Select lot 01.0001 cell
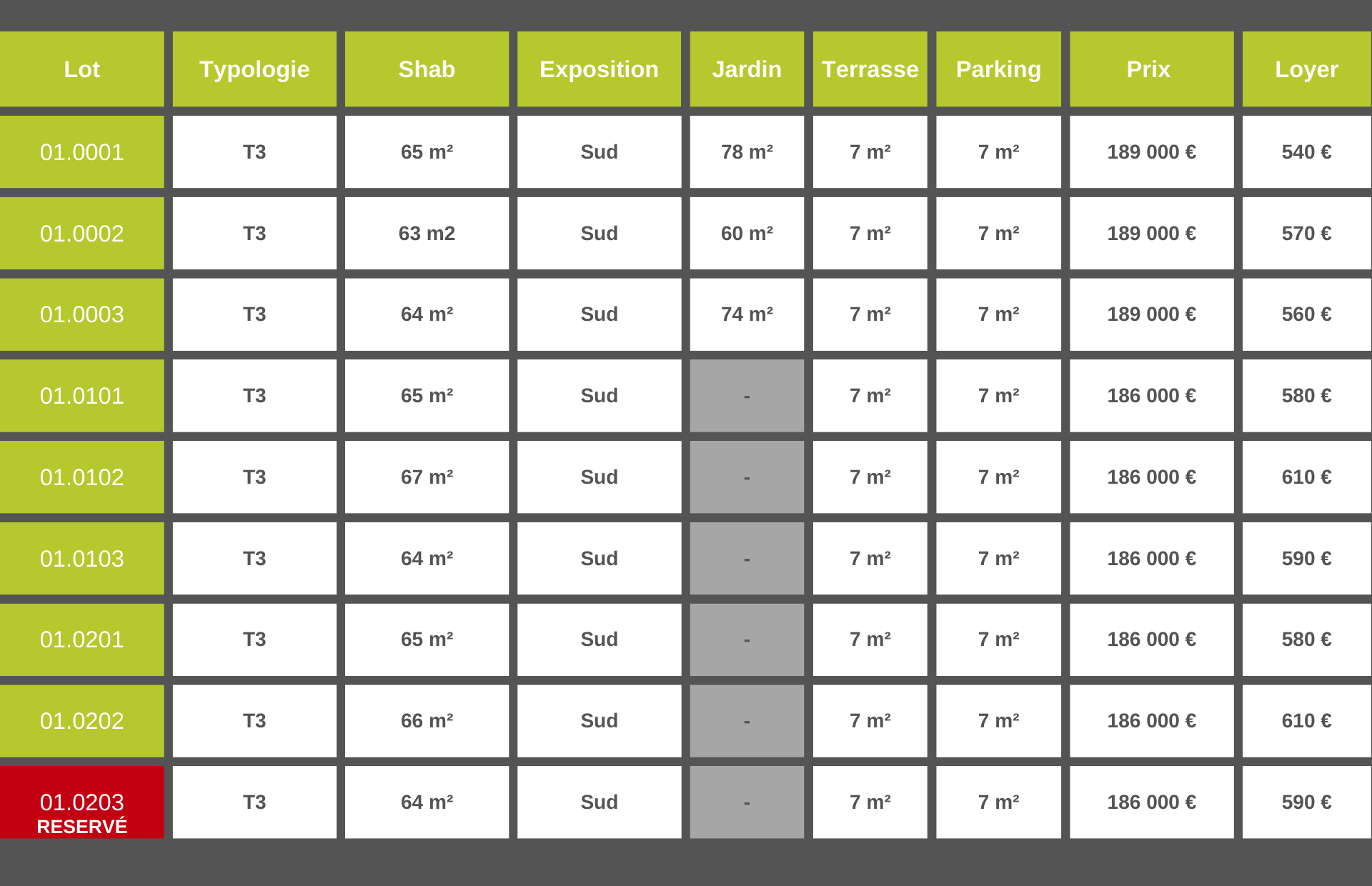The height and width of the screenshot is (886, 1372). 81,152
